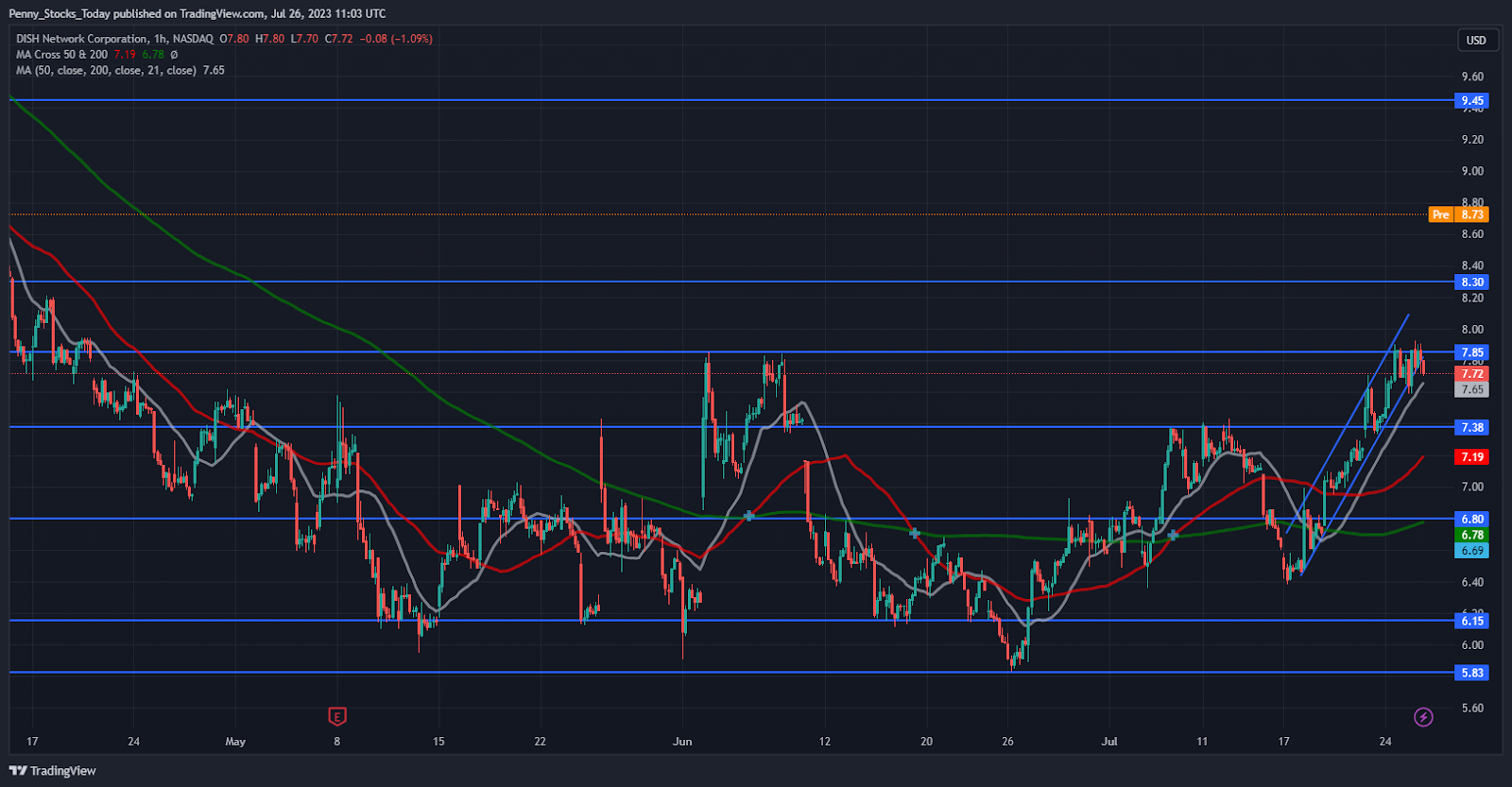Click the 5.60 price axis tick
1512x787 pixels.
[1471, 709]
